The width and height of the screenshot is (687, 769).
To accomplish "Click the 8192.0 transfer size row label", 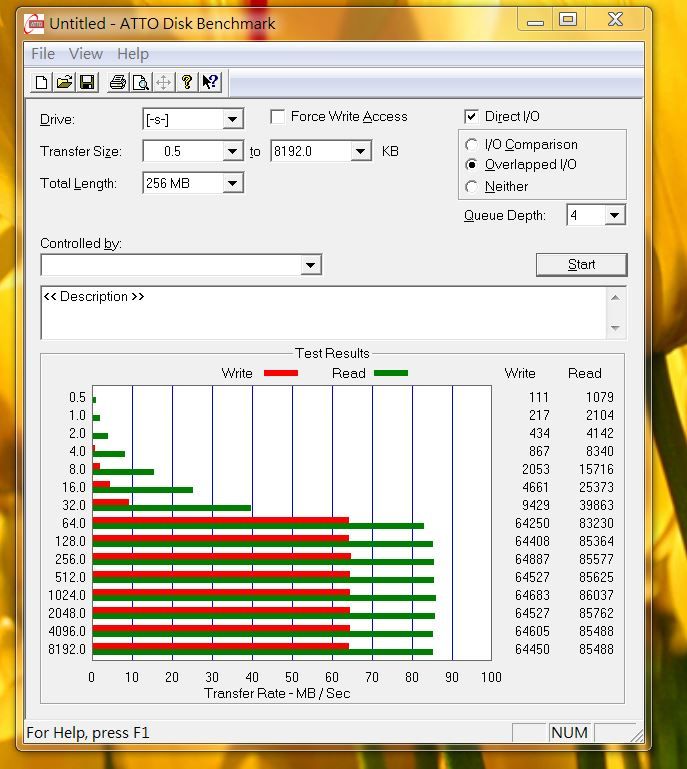I will [67, 649].
